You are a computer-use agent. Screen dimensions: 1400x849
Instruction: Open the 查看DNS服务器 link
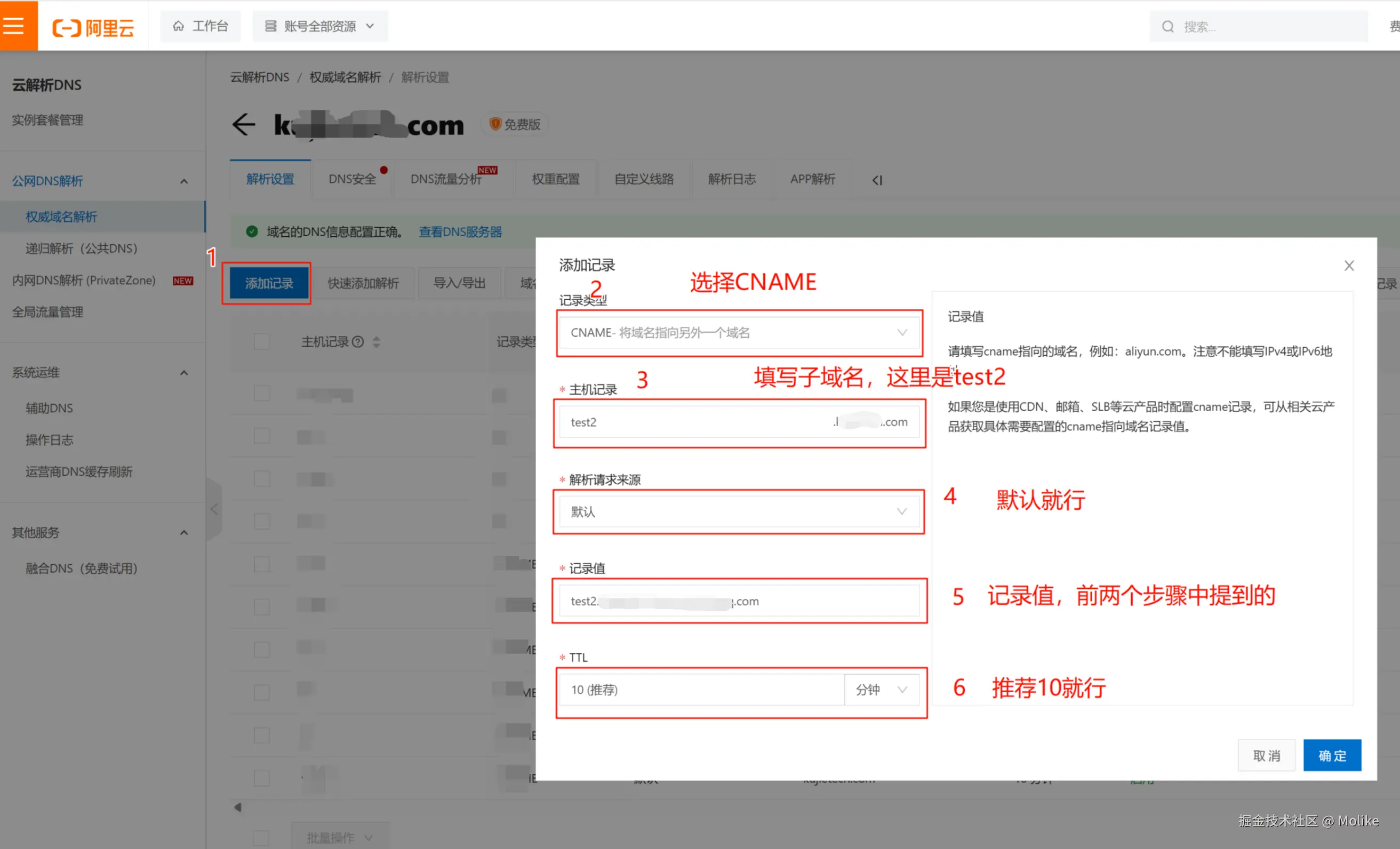[x=460, y=232]
